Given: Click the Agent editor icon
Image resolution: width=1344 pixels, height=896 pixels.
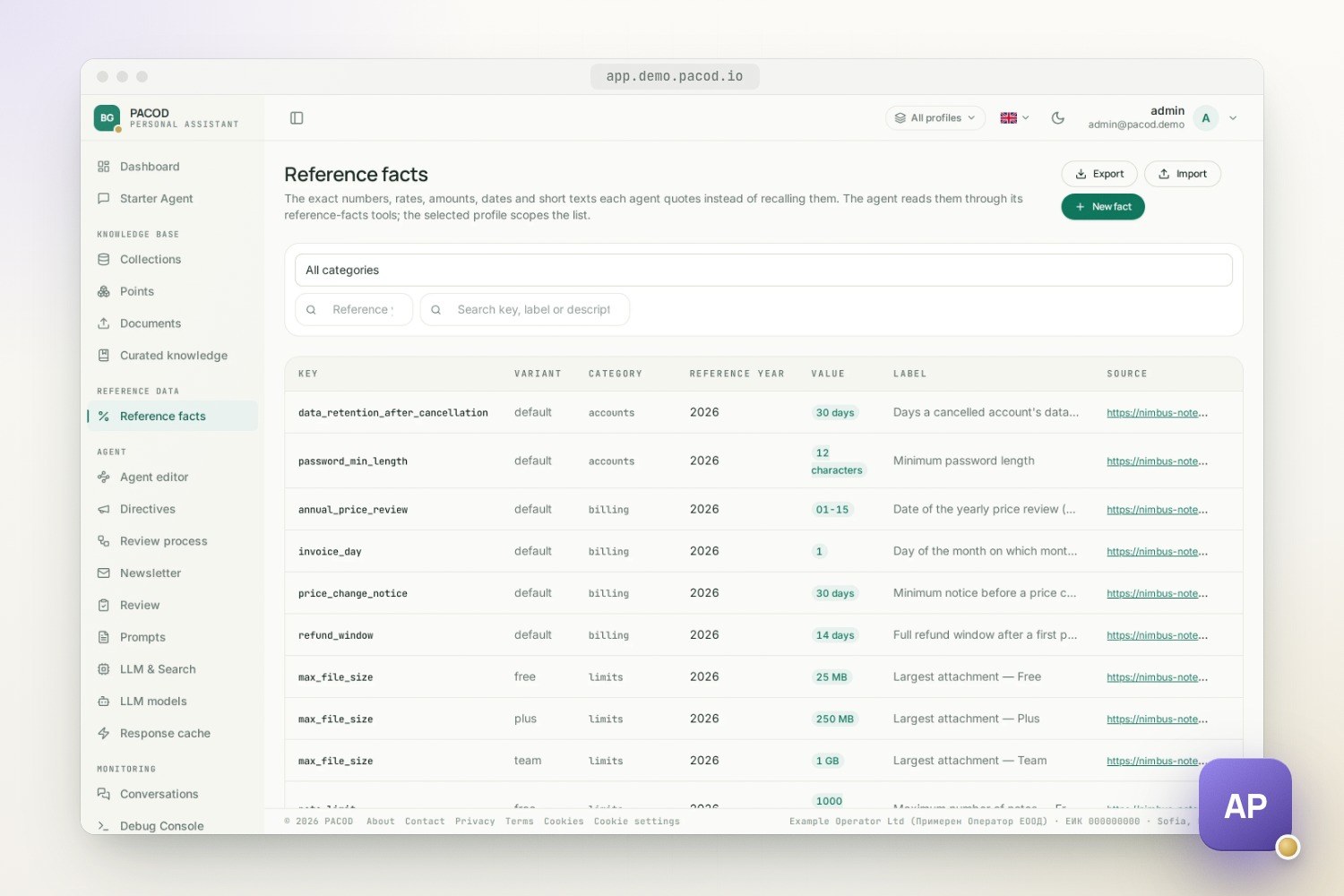Looking at the screenshot, I should point(104,478).
